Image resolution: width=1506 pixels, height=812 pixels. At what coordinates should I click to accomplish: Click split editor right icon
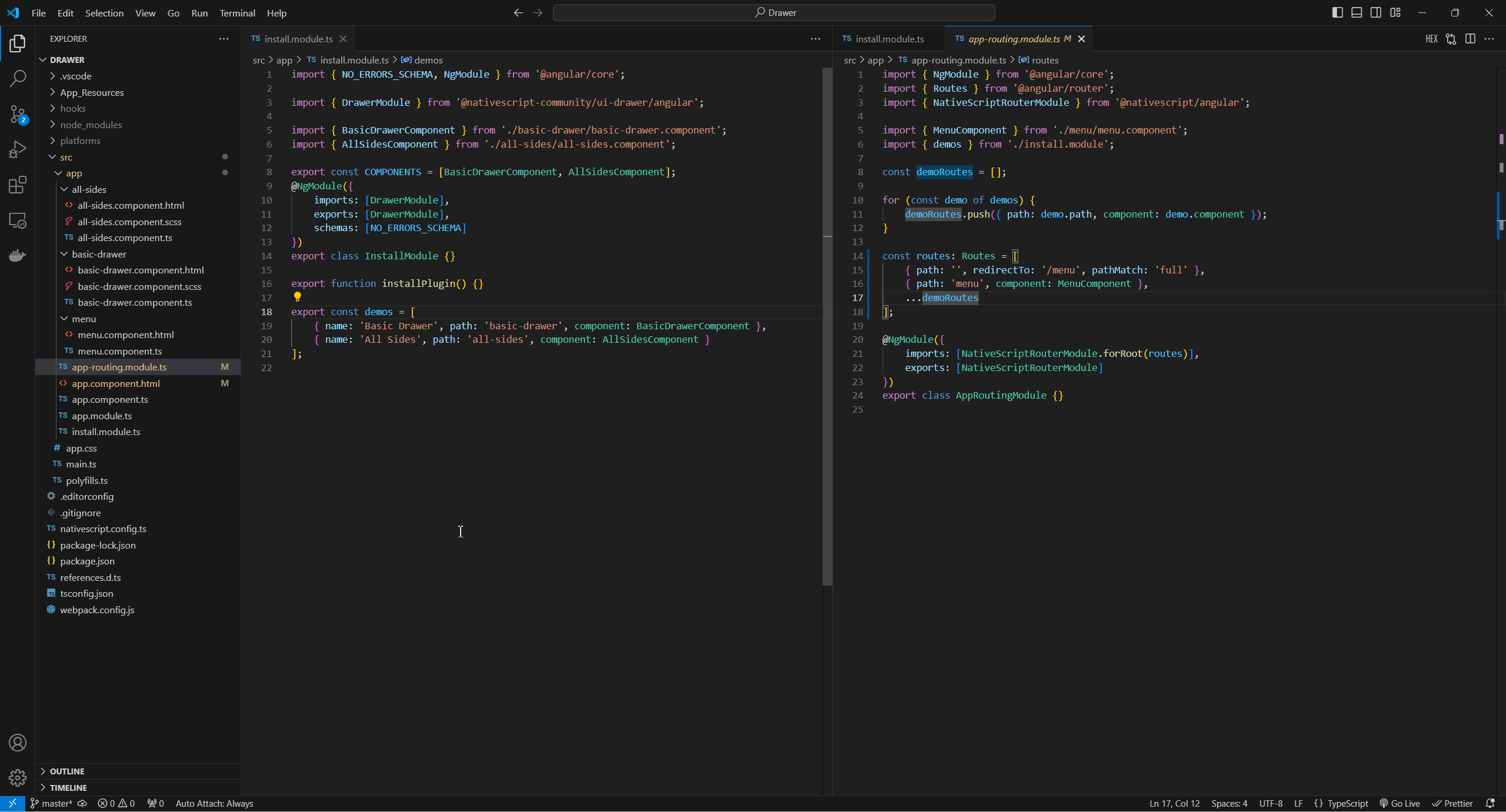[1470, 39]
